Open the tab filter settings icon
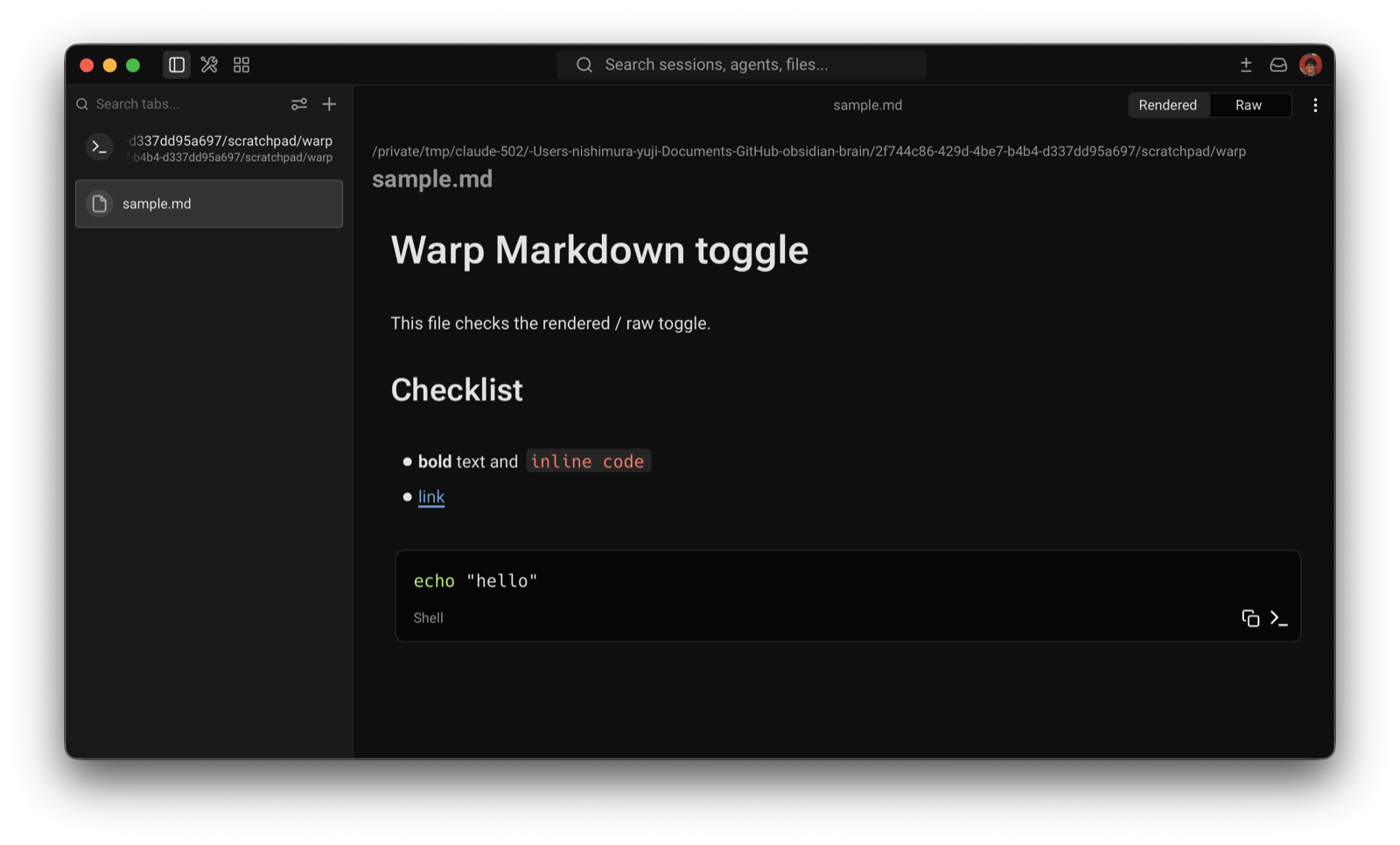The width and height of the screenshot is (1400, 845). click(299, 104)
